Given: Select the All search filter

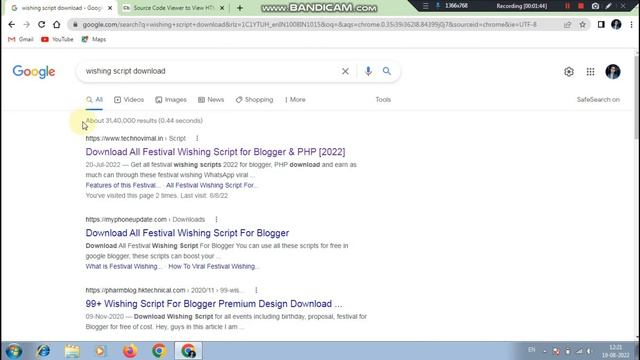Looking at the screenshot, I should (94, 100).
